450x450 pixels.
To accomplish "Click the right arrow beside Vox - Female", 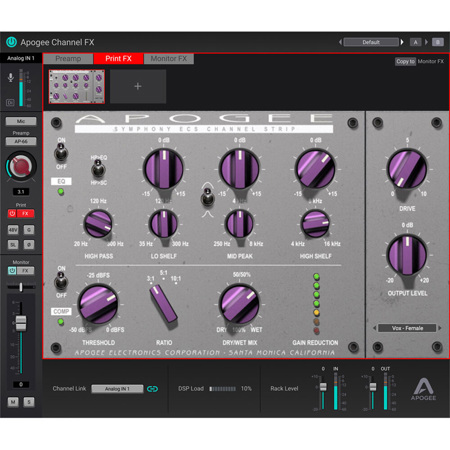I will click(440, 328).
